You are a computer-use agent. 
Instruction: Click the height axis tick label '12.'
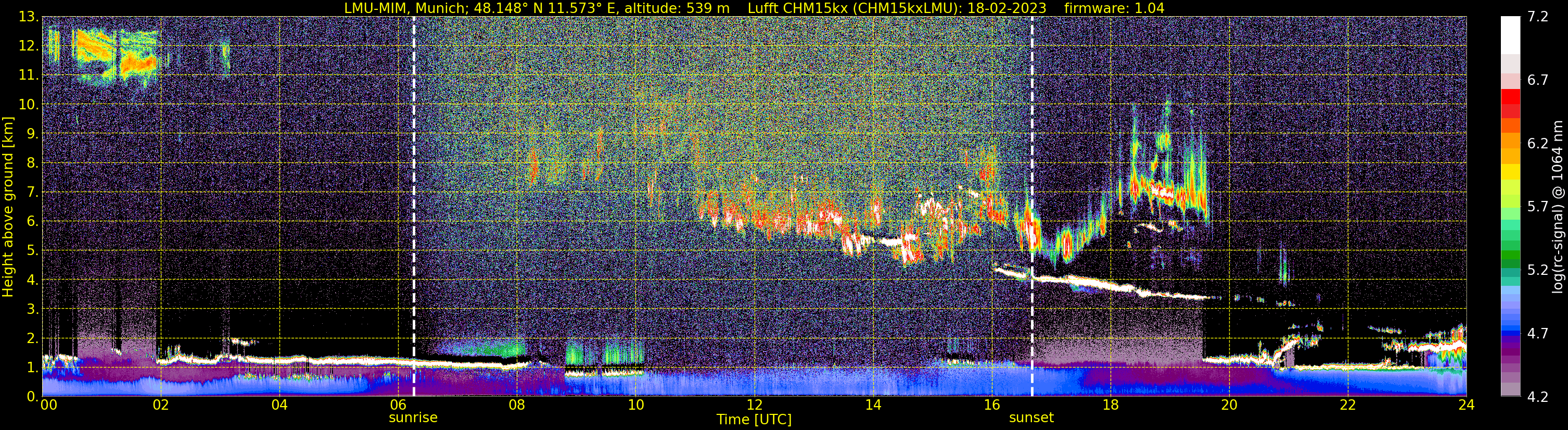29,46
